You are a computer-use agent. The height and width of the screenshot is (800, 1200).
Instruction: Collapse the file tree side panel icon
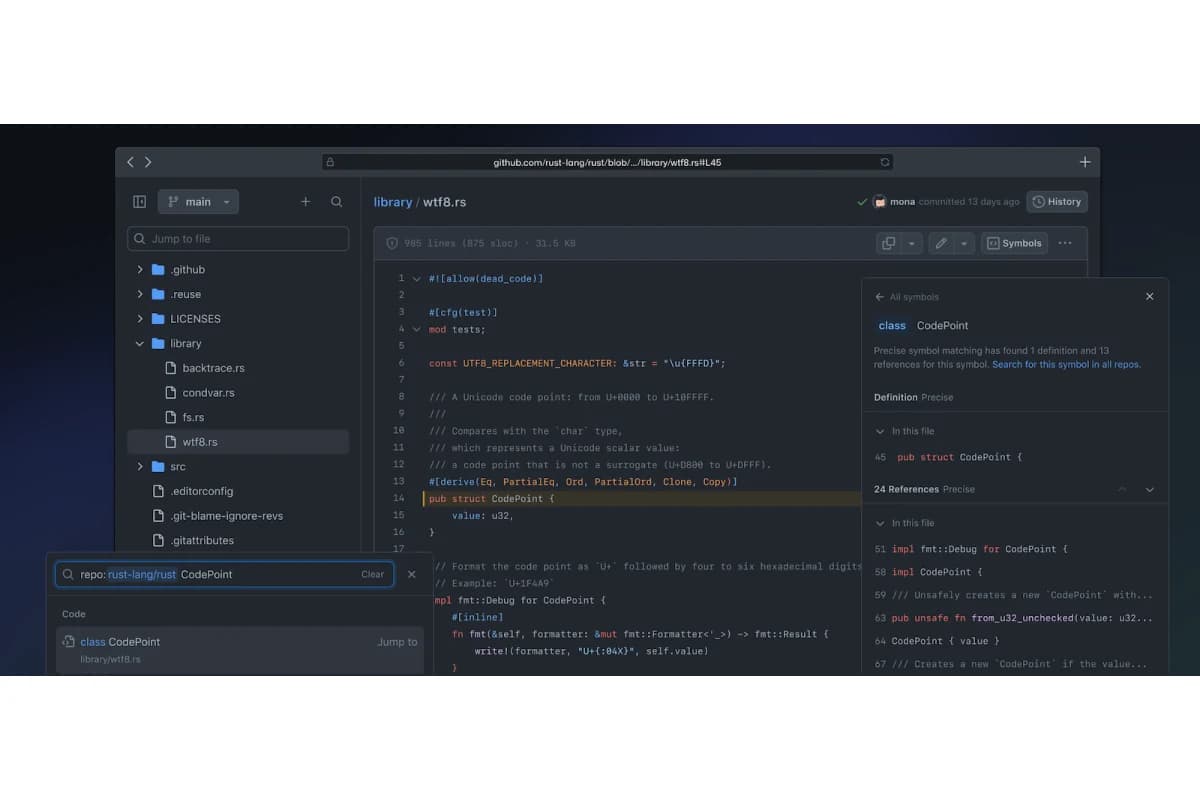(x=140, y=202)
